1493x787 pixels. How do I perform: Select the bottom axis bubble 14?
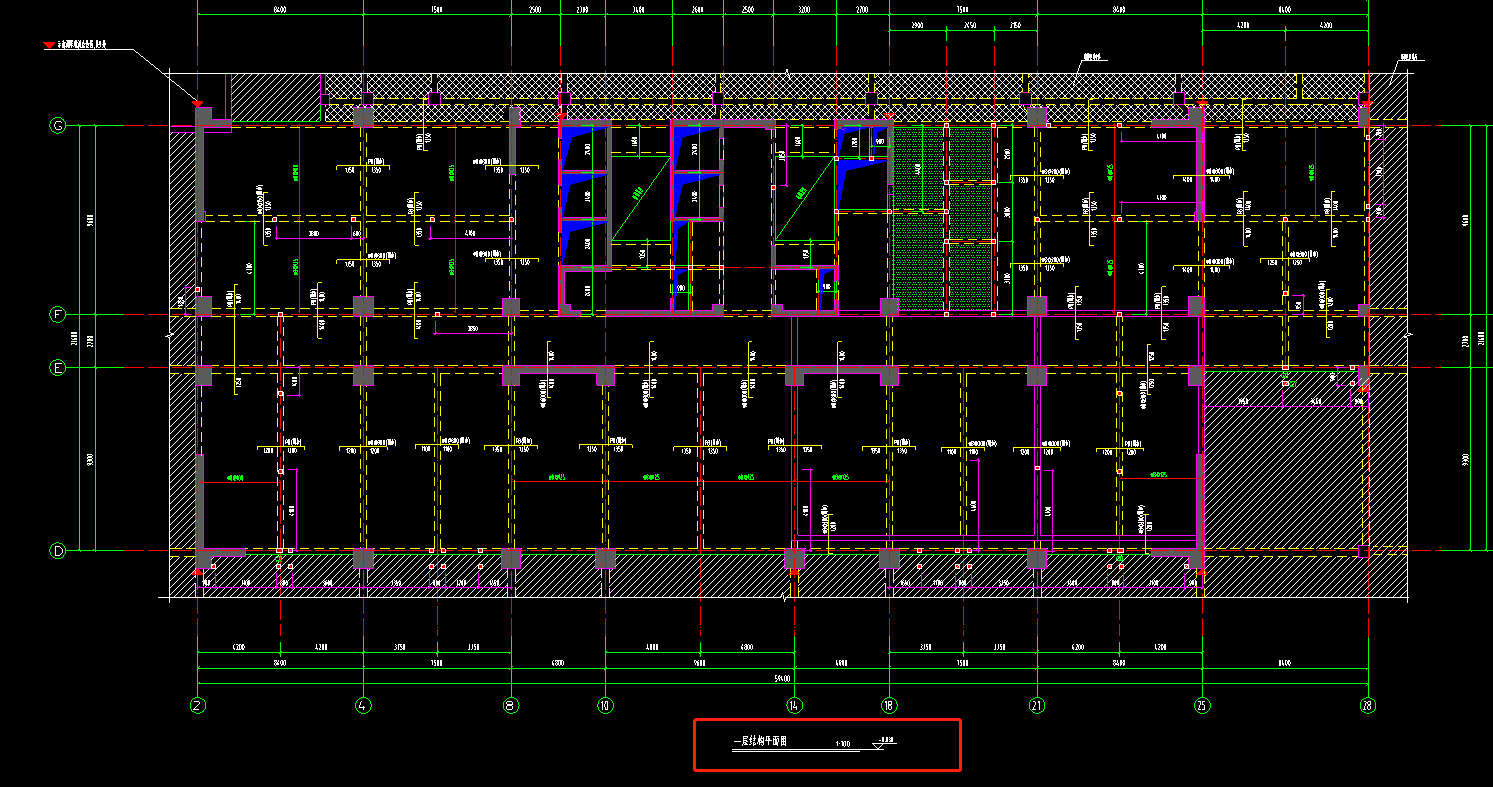pos(795,705)
